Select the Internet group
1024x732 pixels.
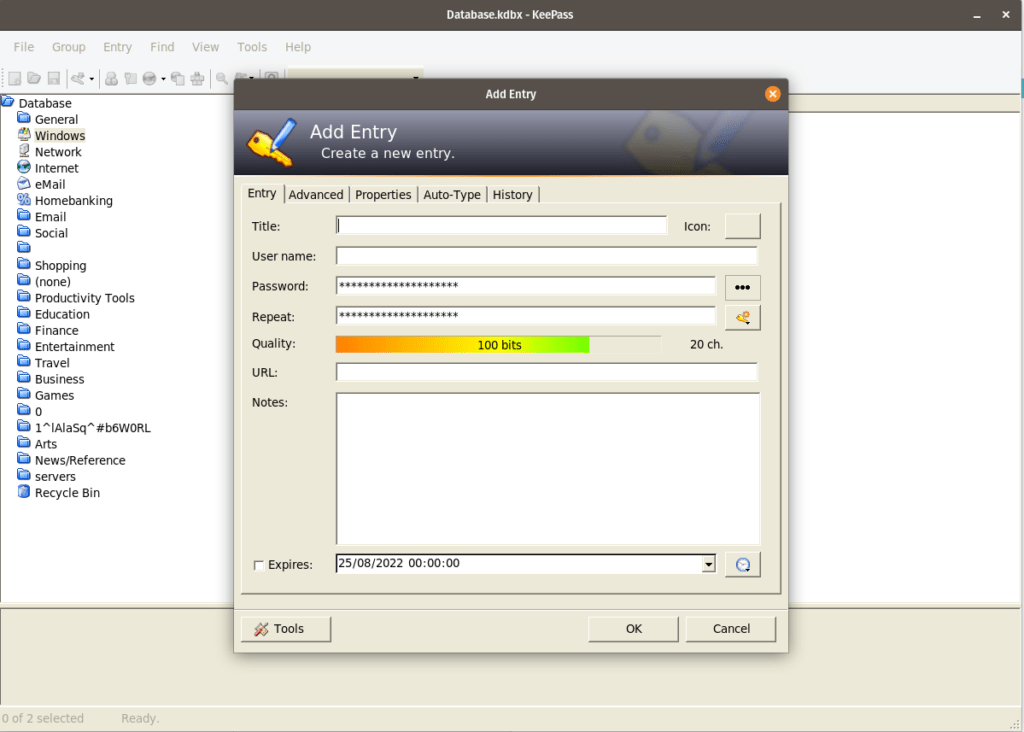click(56, 168)
